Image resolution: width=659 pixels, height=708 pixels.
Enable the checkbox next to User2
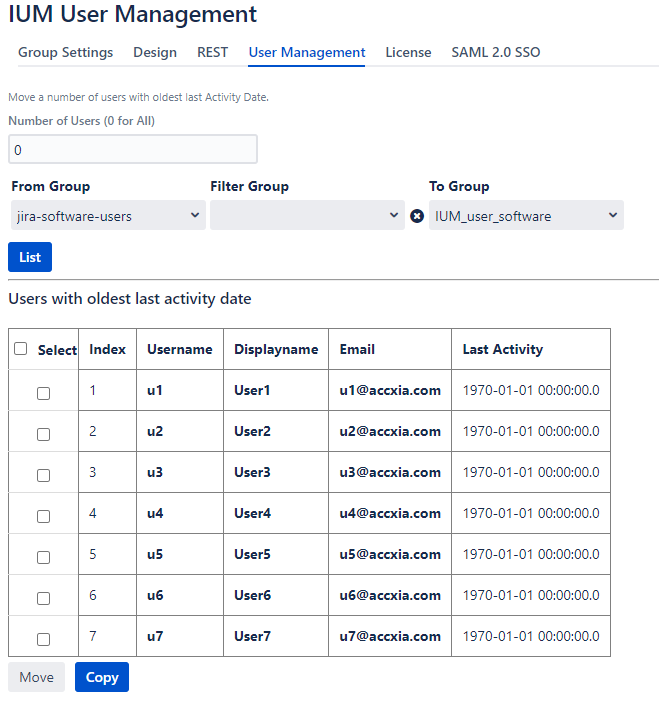43,434
